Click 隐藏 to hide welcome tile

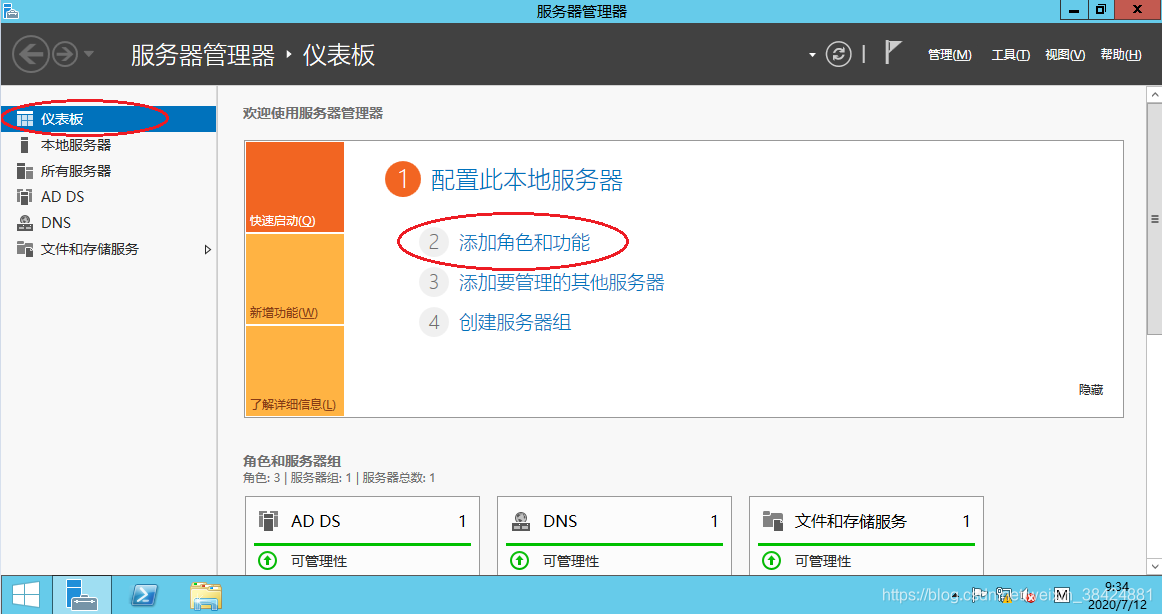click(1091, 390)
